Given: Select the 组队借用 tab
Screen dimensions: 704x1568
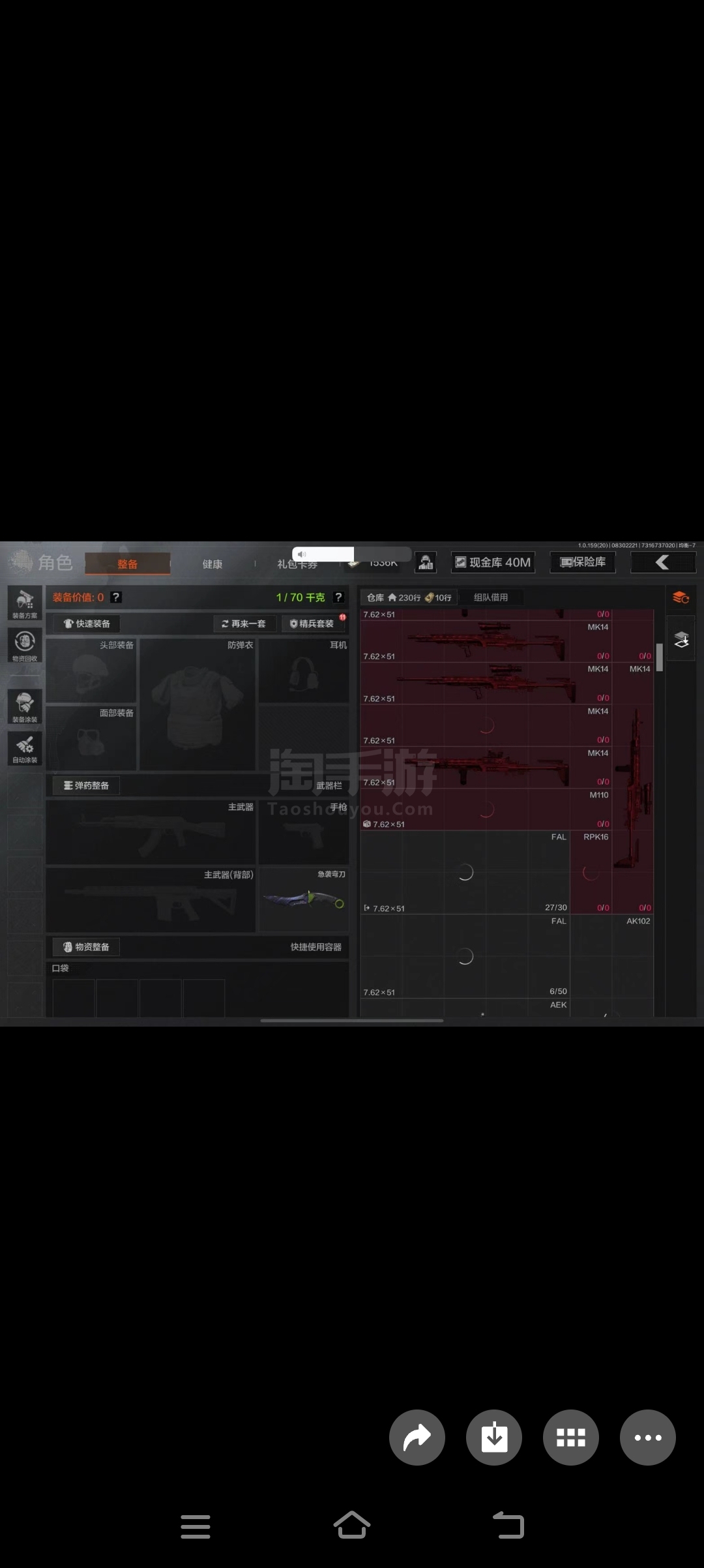Looking at the screenshot, I should (491, 597).
